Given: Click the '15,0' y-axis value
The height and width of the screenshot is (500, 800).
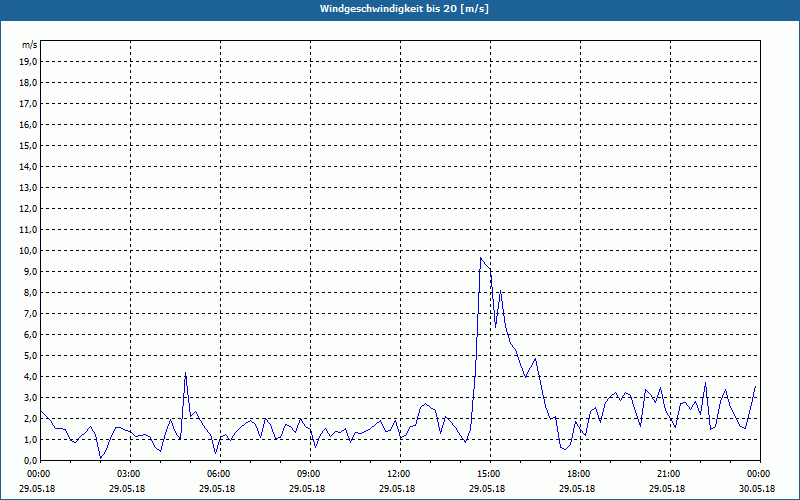Looking at the screenshot, I should click(x=28, y=145).
